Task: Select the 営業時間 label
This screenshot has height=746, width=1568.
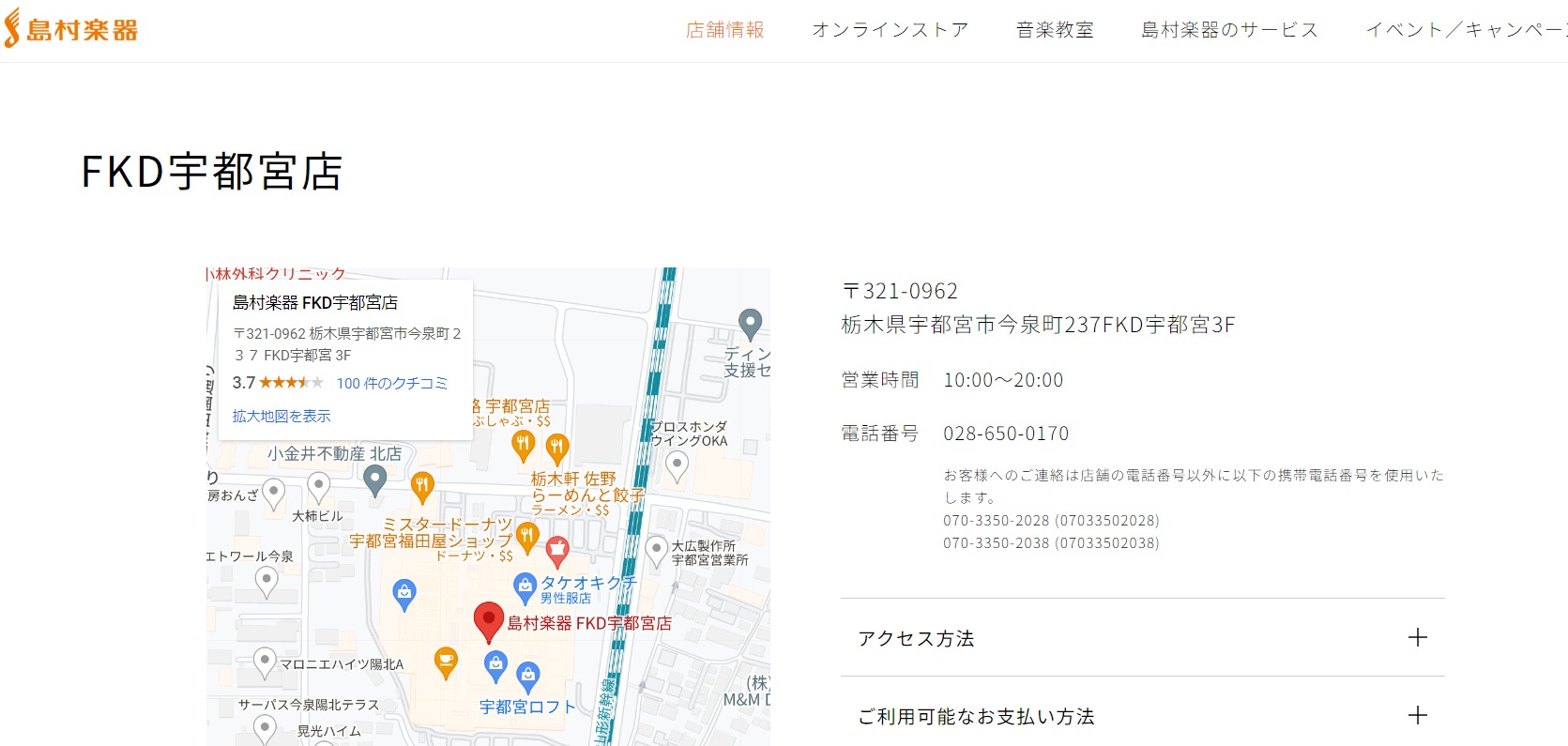Action: point(880,380)
